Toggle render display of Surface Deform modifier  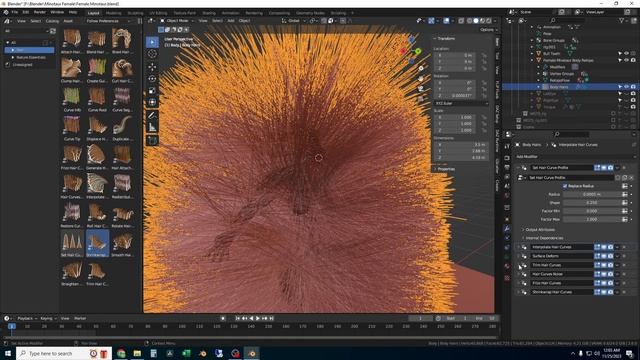[611, 256]
